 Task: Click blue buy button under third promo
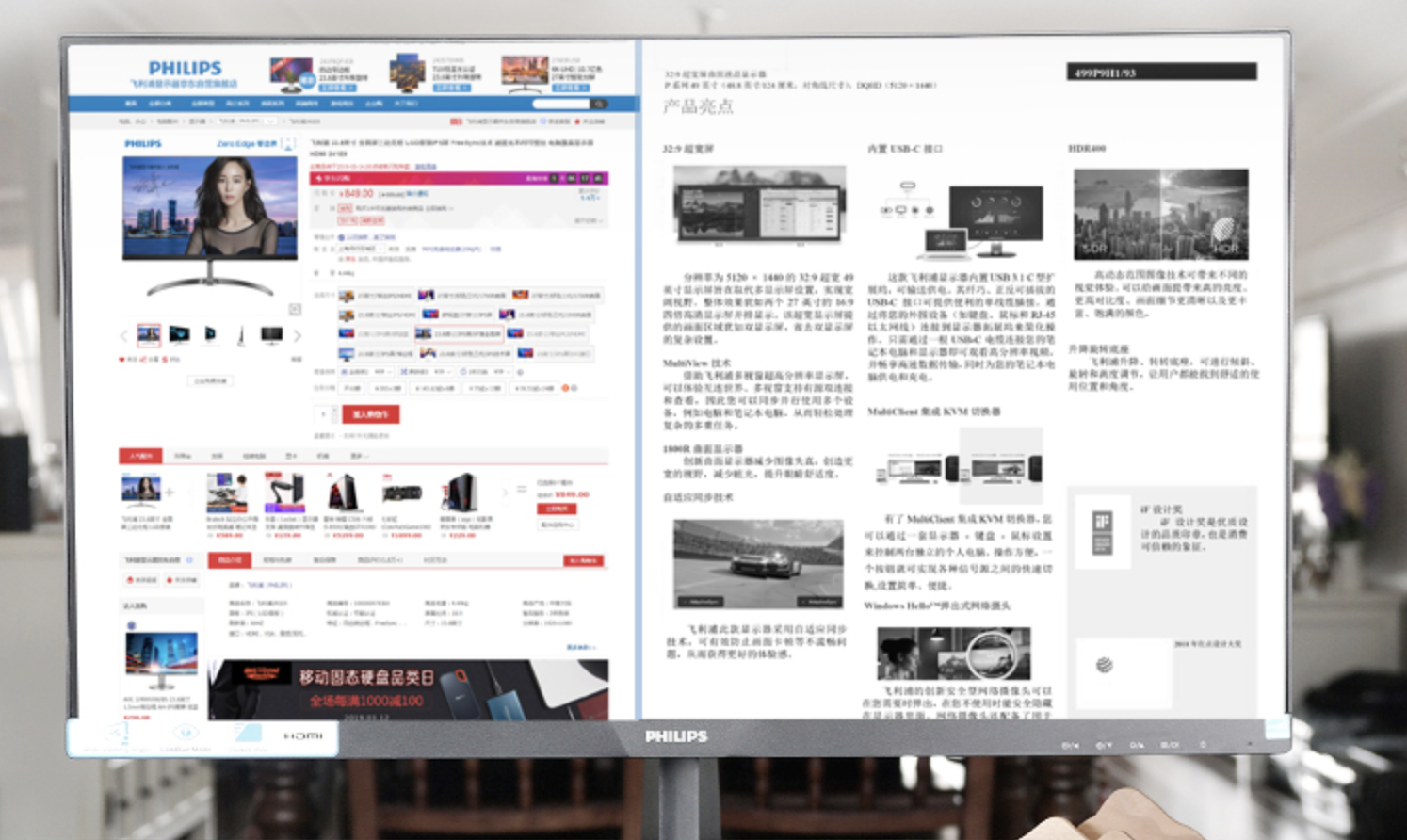click(x=569, y=88)
